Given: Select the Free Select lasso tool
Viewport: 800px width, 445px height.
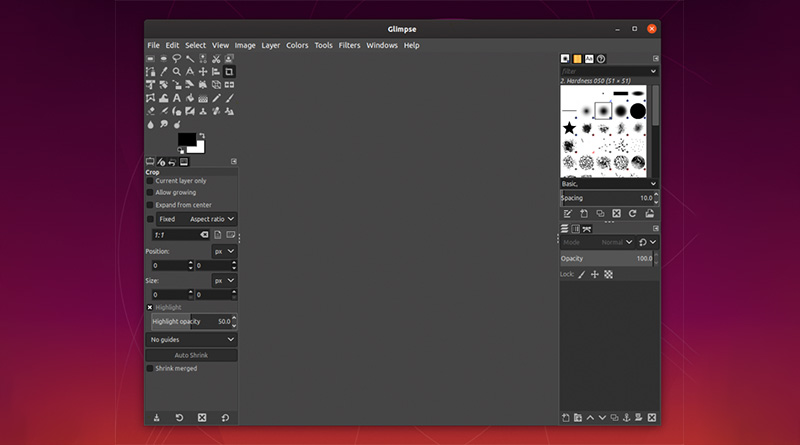Looking at the screenshot, I should pyautogui.click(x=177, y=59).
